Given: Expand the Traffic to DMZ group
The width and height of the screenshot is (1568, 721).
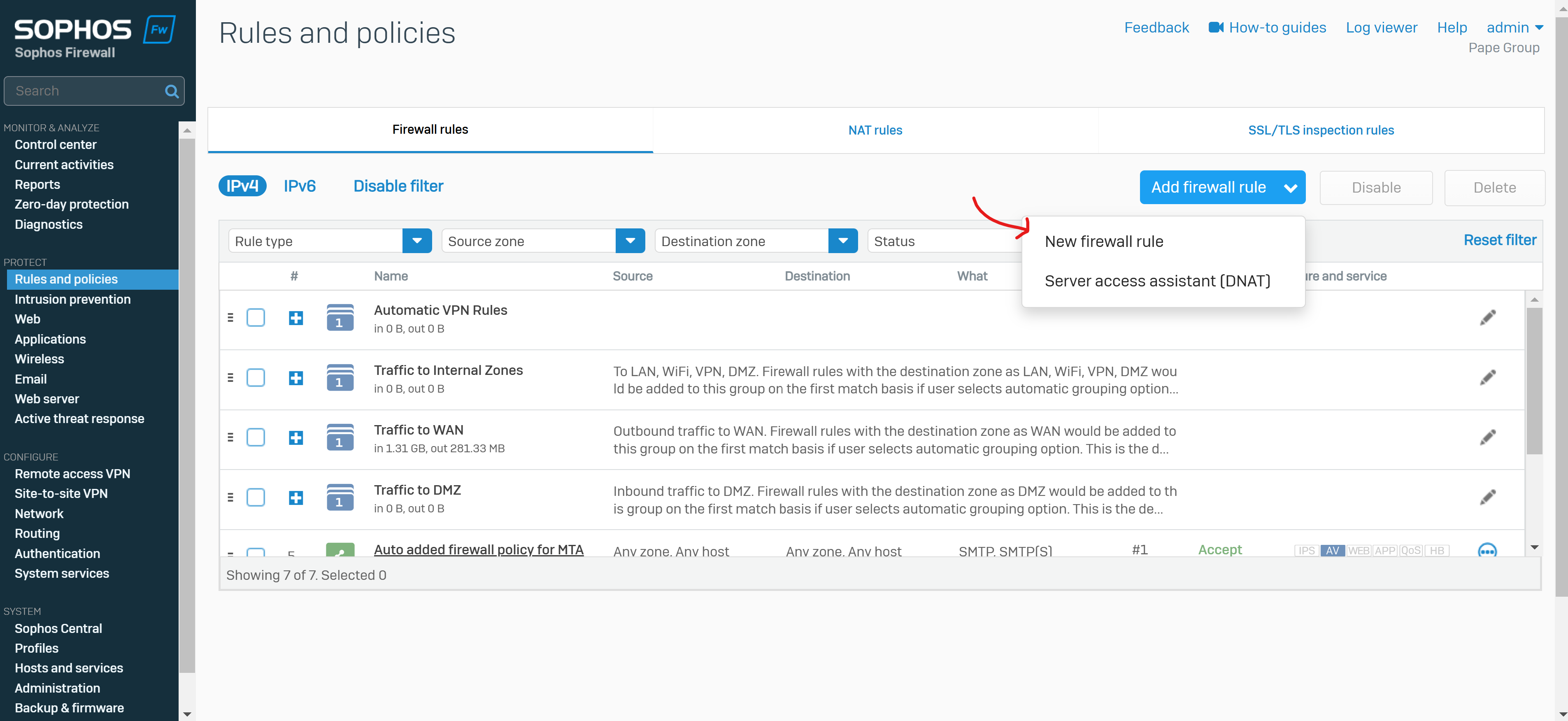Looking at the screenshot, I should click(296, 498).
